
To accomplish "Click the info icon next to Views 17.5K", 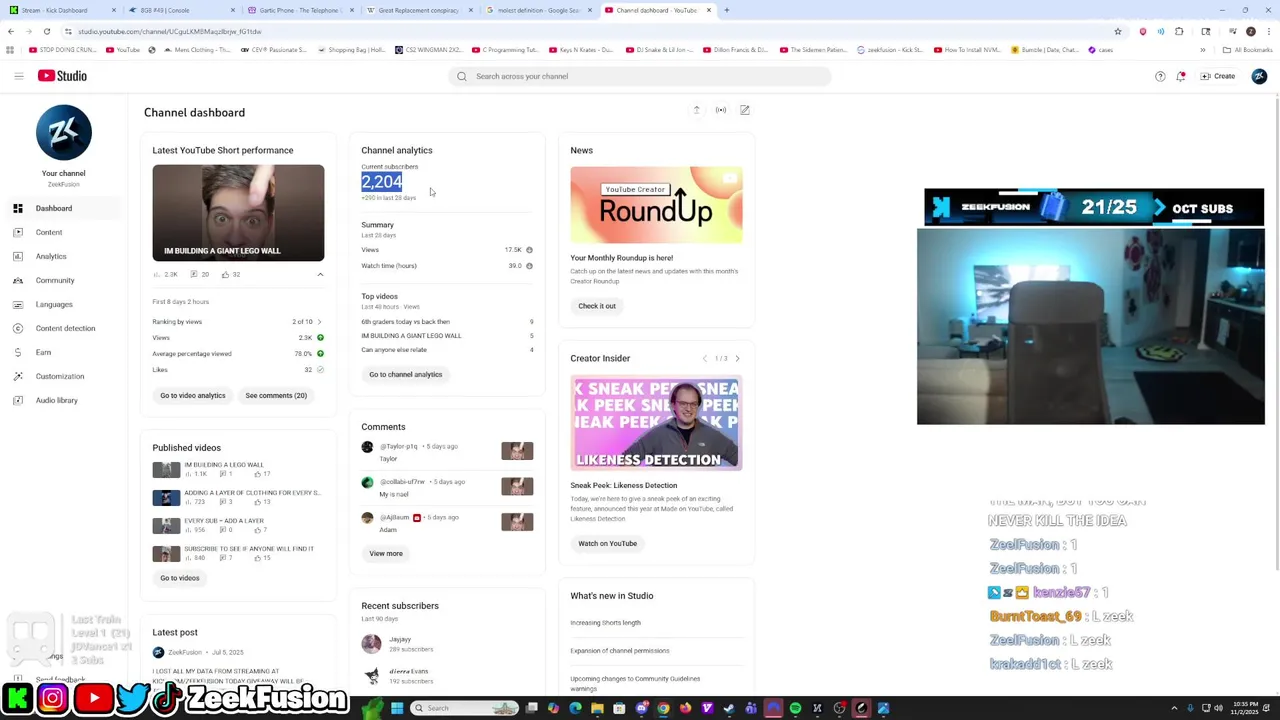I will tap(529, 250).
